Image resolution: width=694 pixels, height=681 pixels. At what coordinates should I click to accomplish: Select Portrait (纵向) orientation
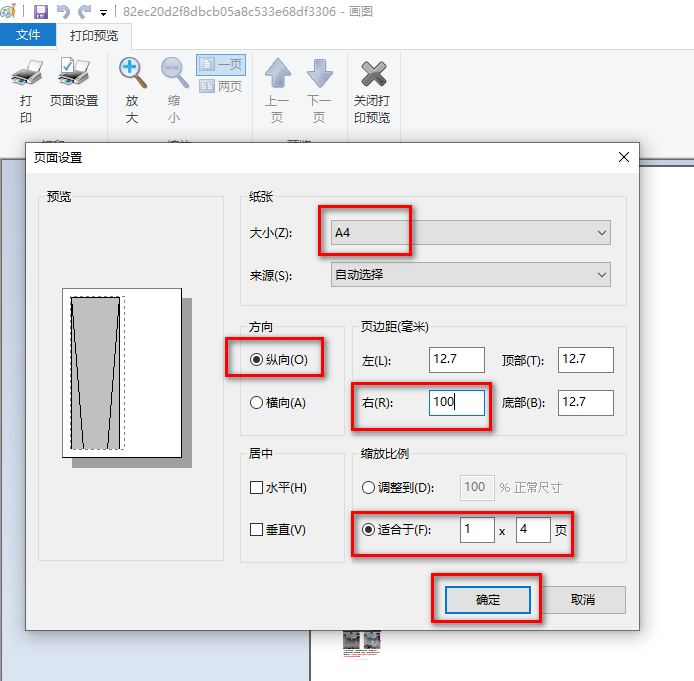coord(257,360)
